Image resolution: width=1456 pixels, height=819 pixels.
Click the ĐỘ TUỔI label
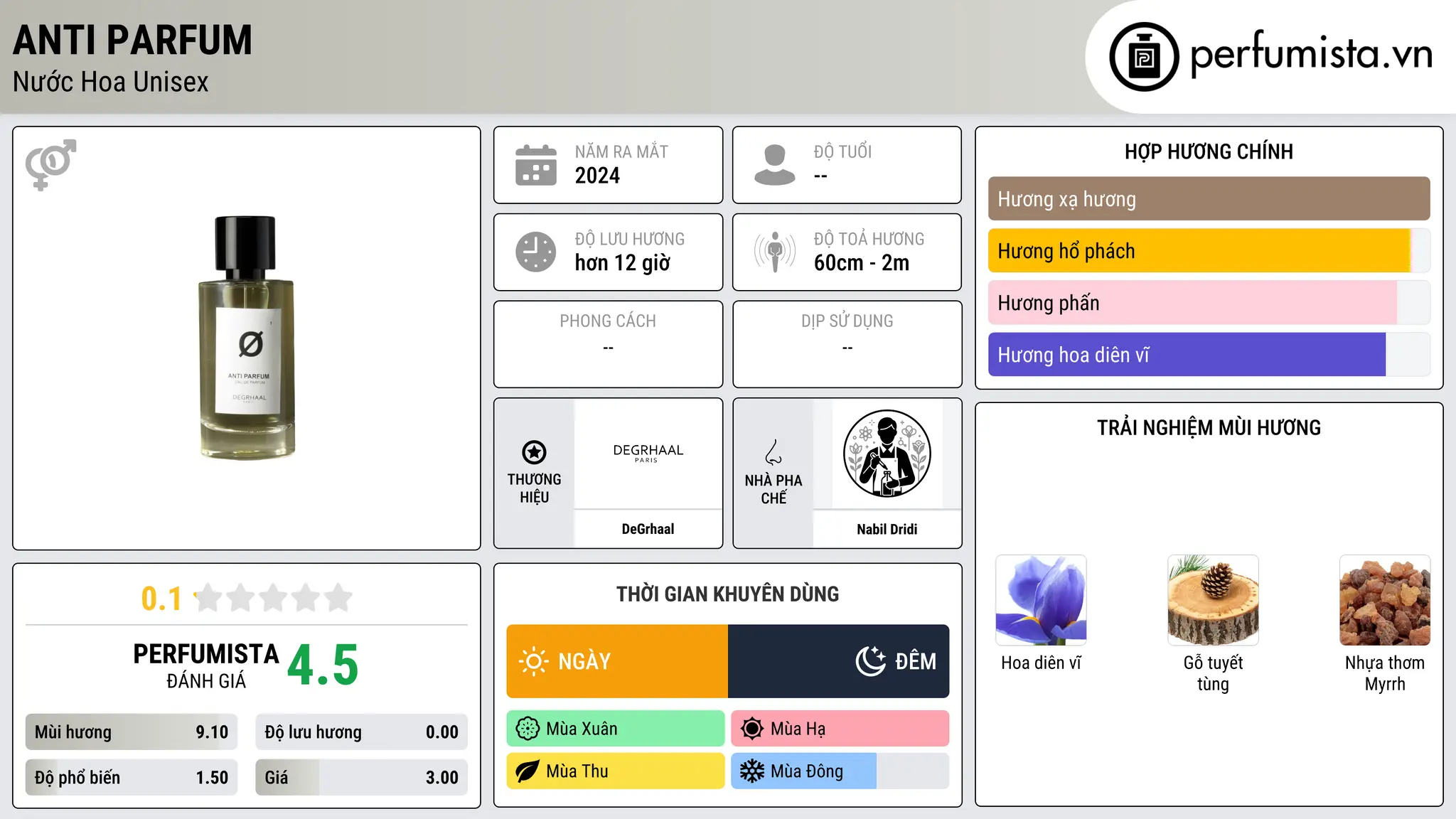[x=842, y=152]
